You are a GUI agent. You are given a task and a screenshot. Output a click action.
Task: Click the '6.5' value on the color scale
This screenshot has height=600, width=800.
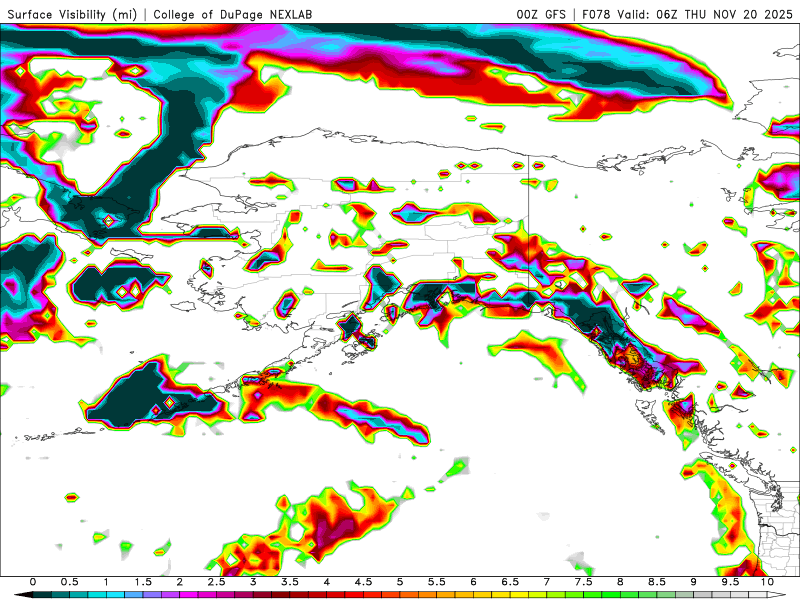[510, 582]
